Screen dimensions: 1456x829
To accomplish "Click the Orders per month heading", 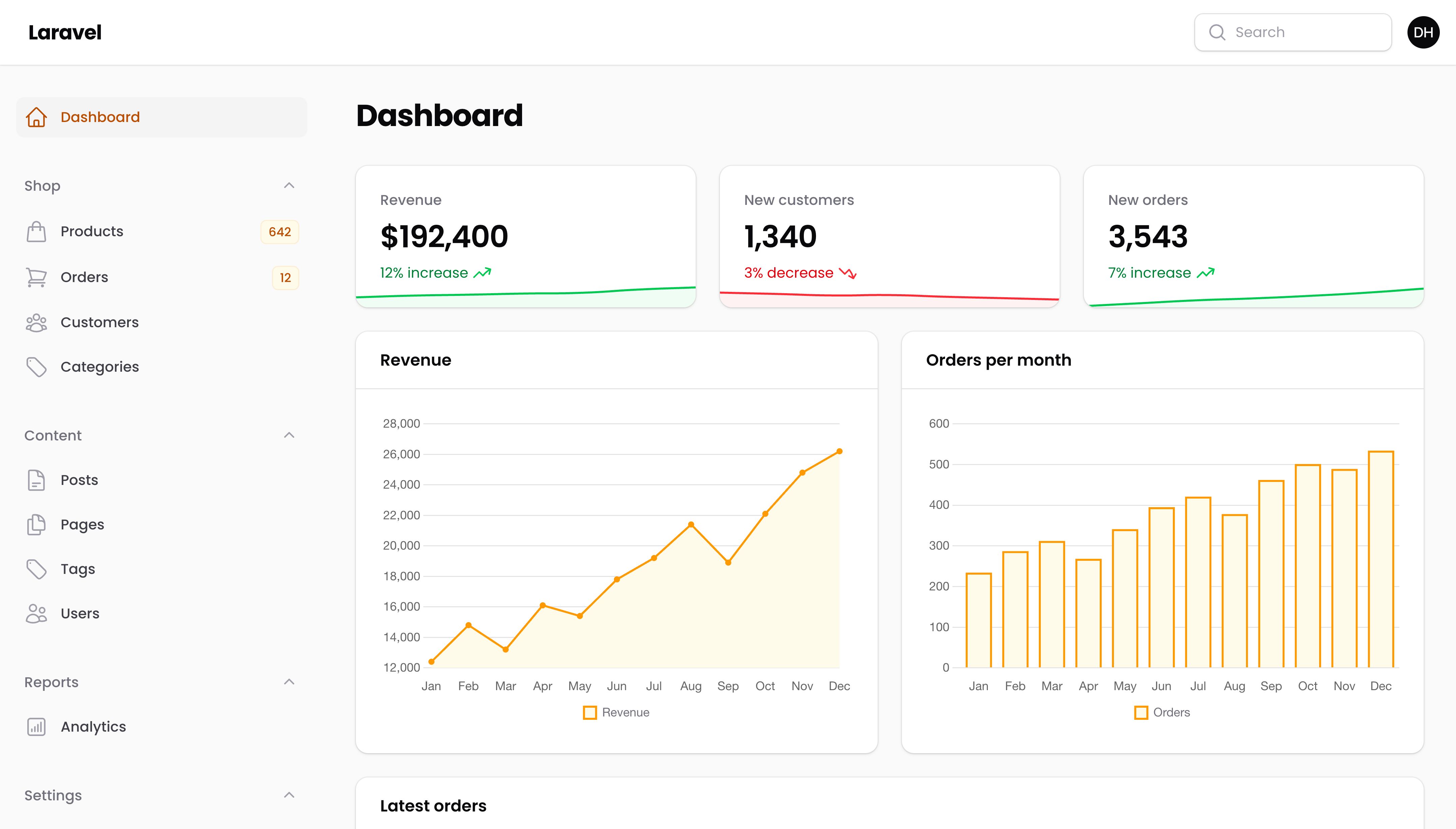I will click(999, 360).
